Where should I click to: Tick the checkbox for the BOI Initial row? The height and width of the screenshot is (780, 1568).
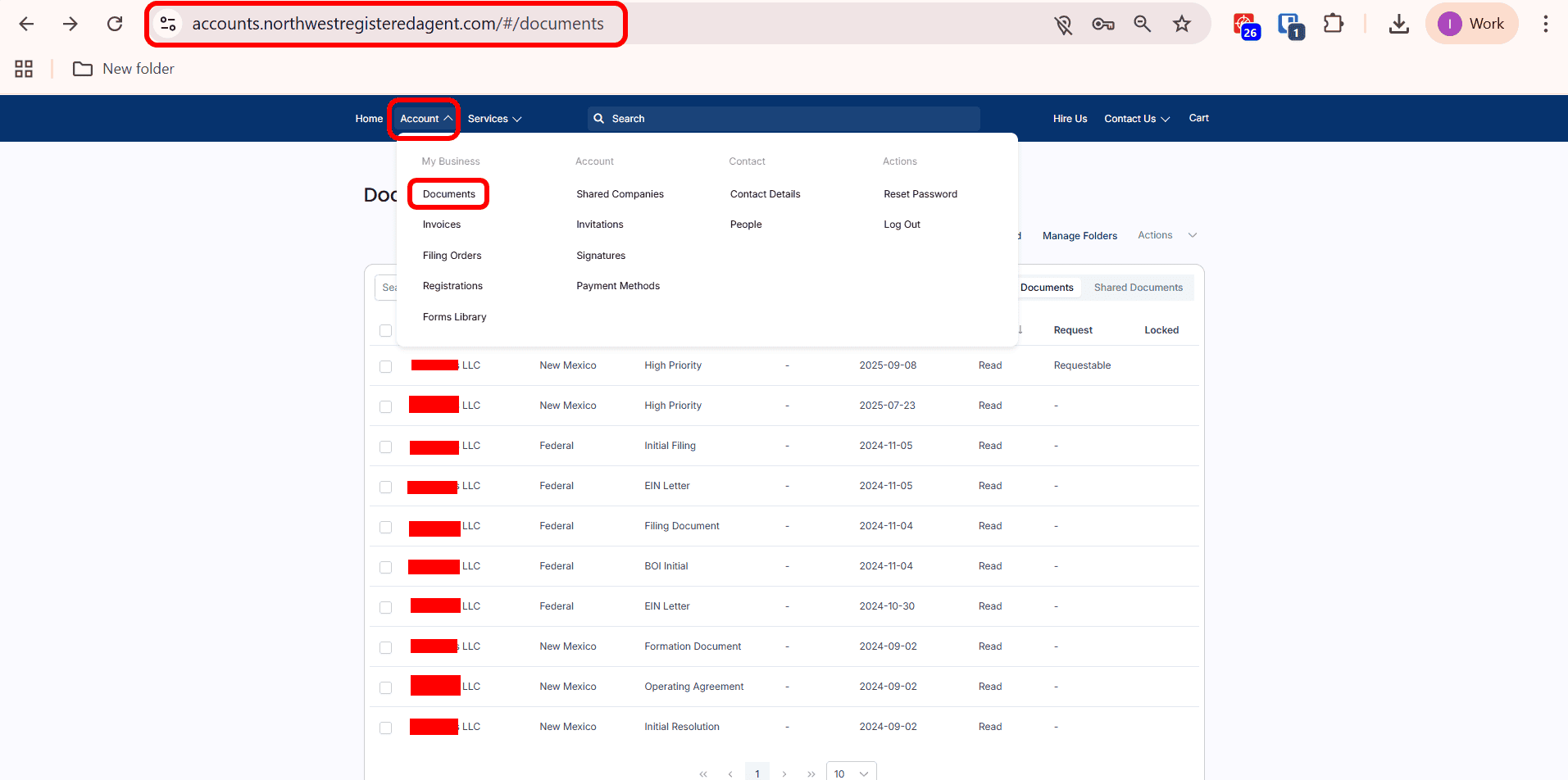coord(385,567)
